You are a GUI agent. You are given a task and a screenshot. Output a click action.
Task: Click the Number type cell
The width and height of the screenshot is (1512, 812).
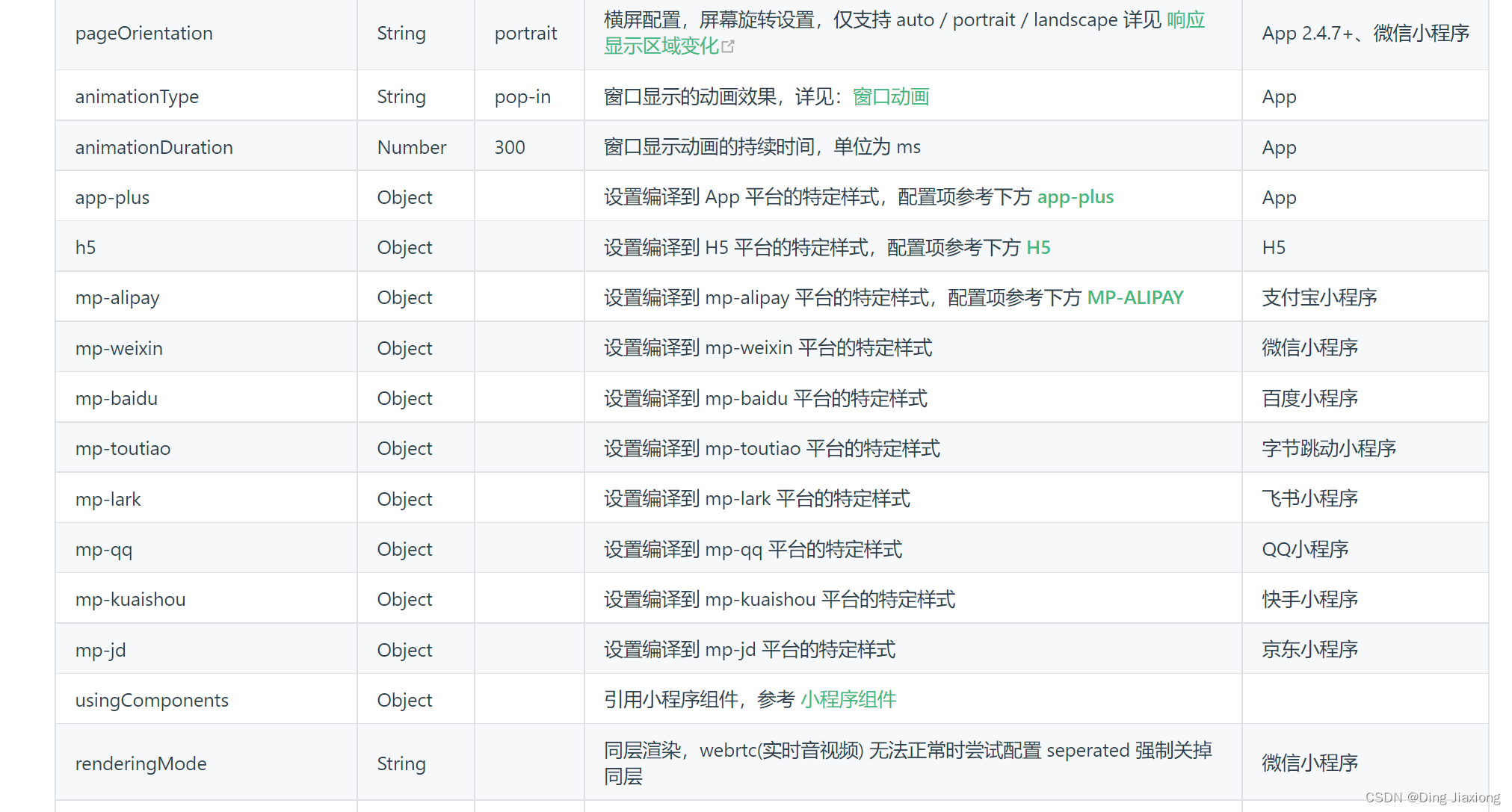[x=416, y=147]
